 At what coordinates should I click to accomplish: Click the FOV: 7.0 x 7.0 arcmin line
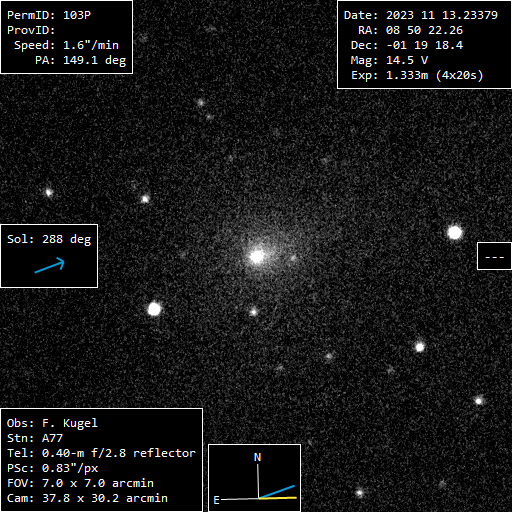[80, 483]
